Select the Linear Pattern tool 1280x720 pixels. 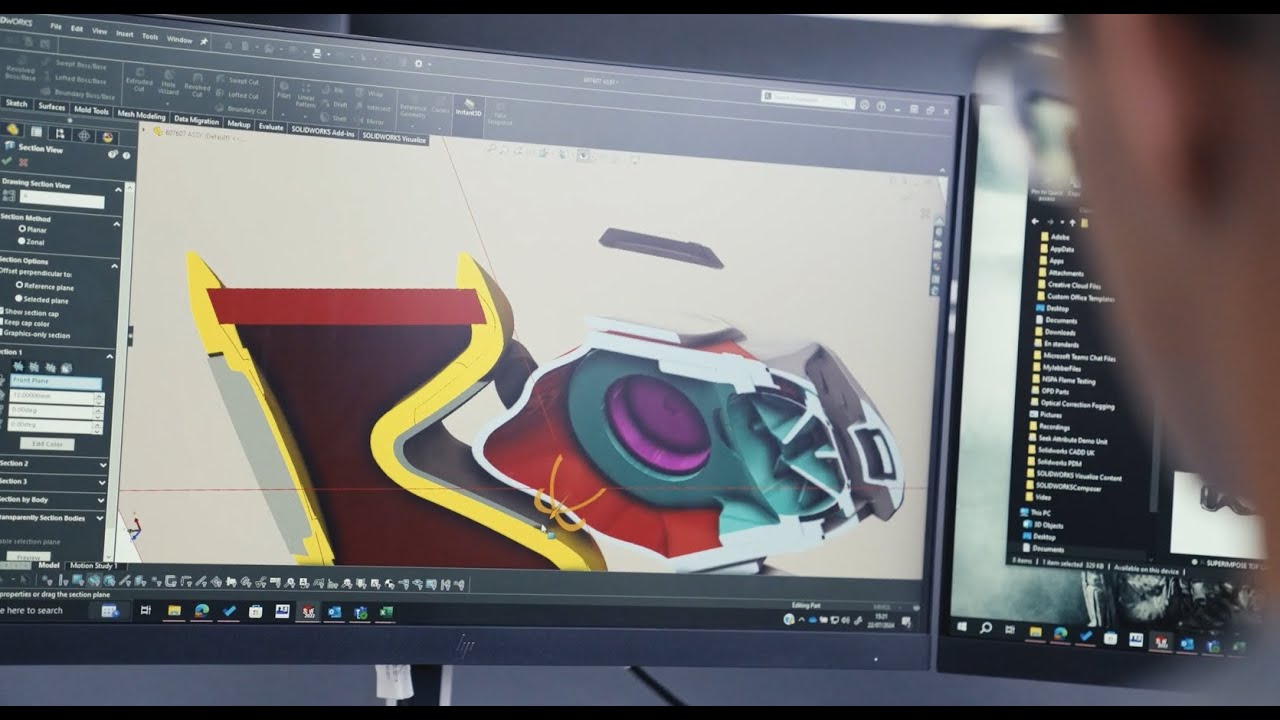[x=305, y=96]
